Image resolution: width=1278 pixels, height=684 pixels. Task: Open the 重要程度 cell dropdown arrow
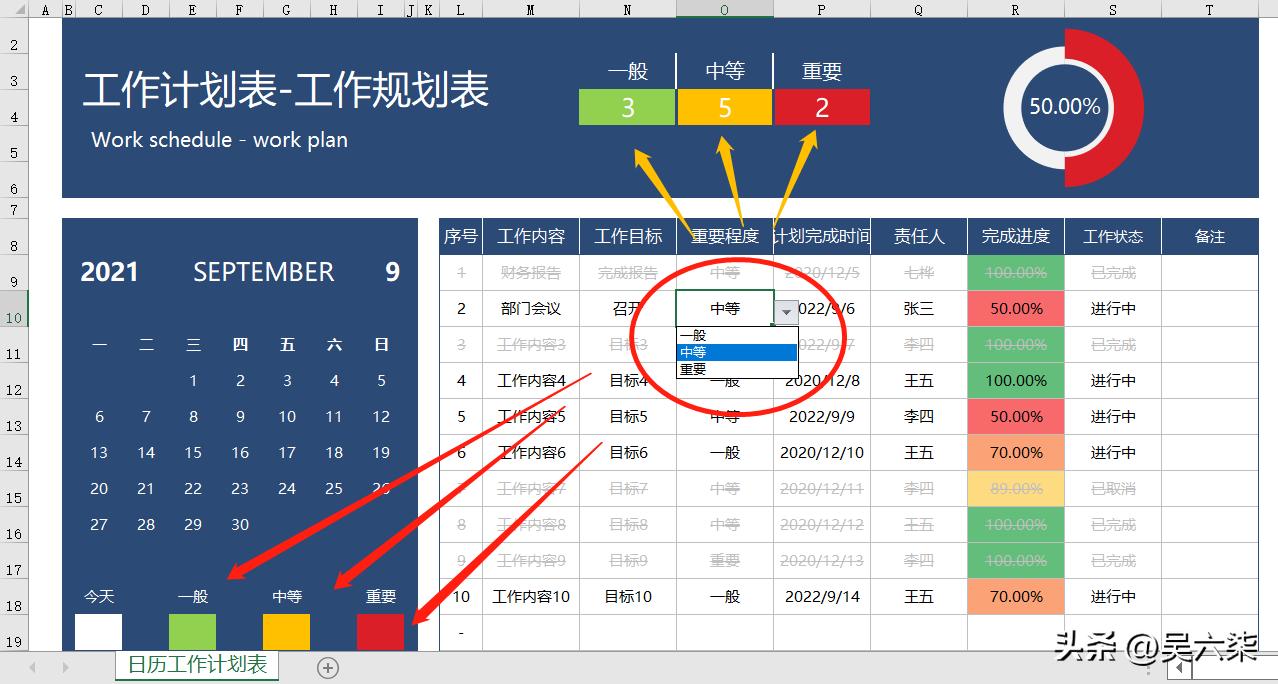(x=786, y=312)
